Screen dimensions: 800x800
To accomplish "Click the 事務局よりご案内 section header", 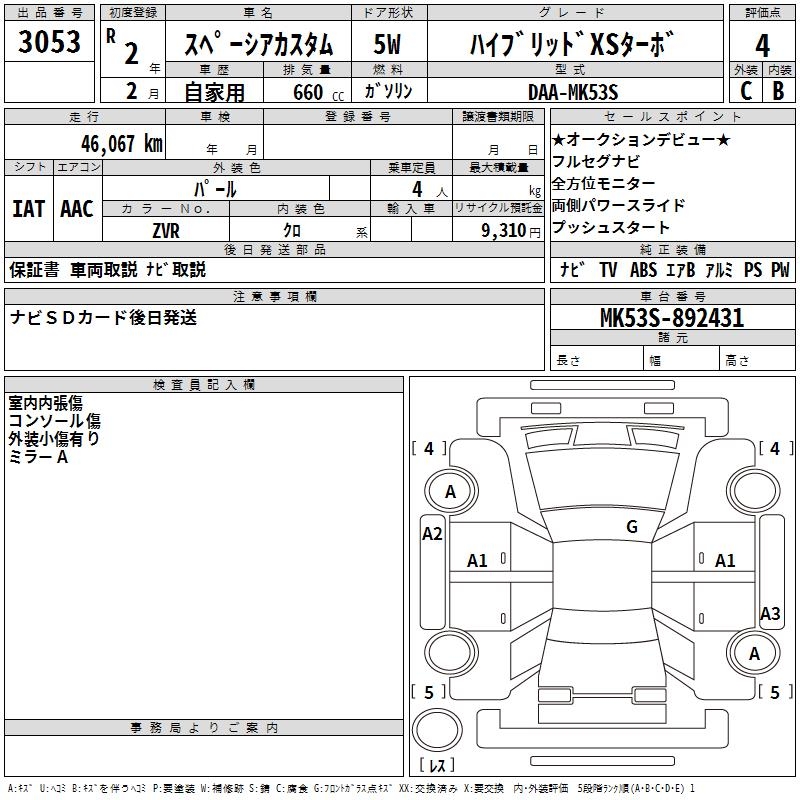I will (x=204, y=728).
